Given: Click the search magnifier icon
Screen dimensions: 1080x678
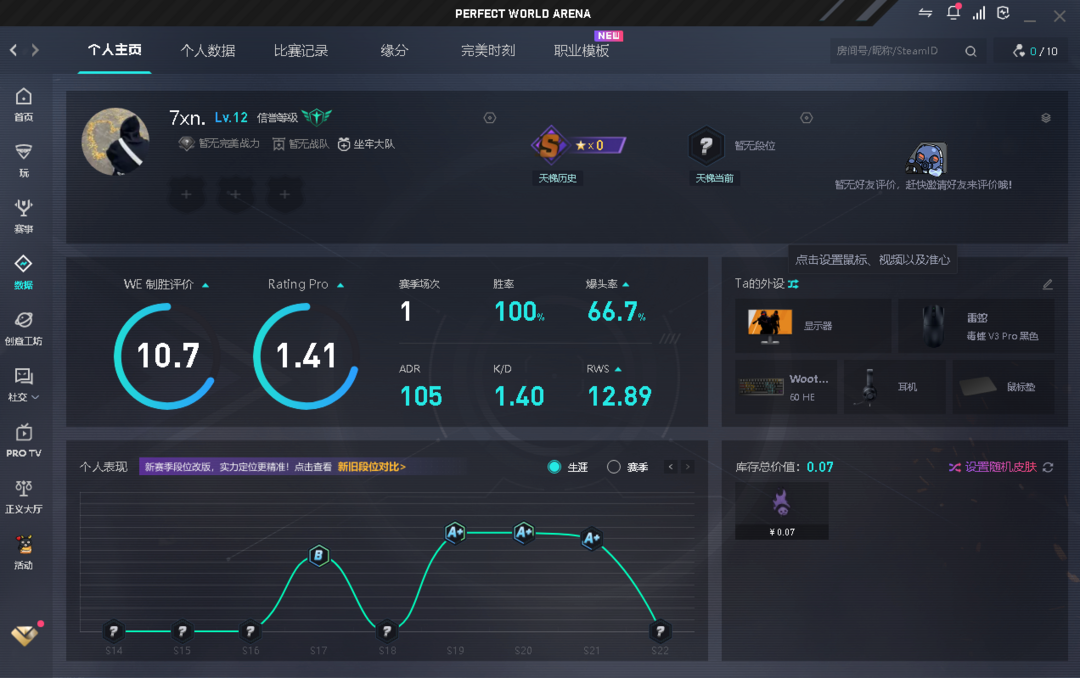Looking at the screenshot, I should [x=971, y=51].
